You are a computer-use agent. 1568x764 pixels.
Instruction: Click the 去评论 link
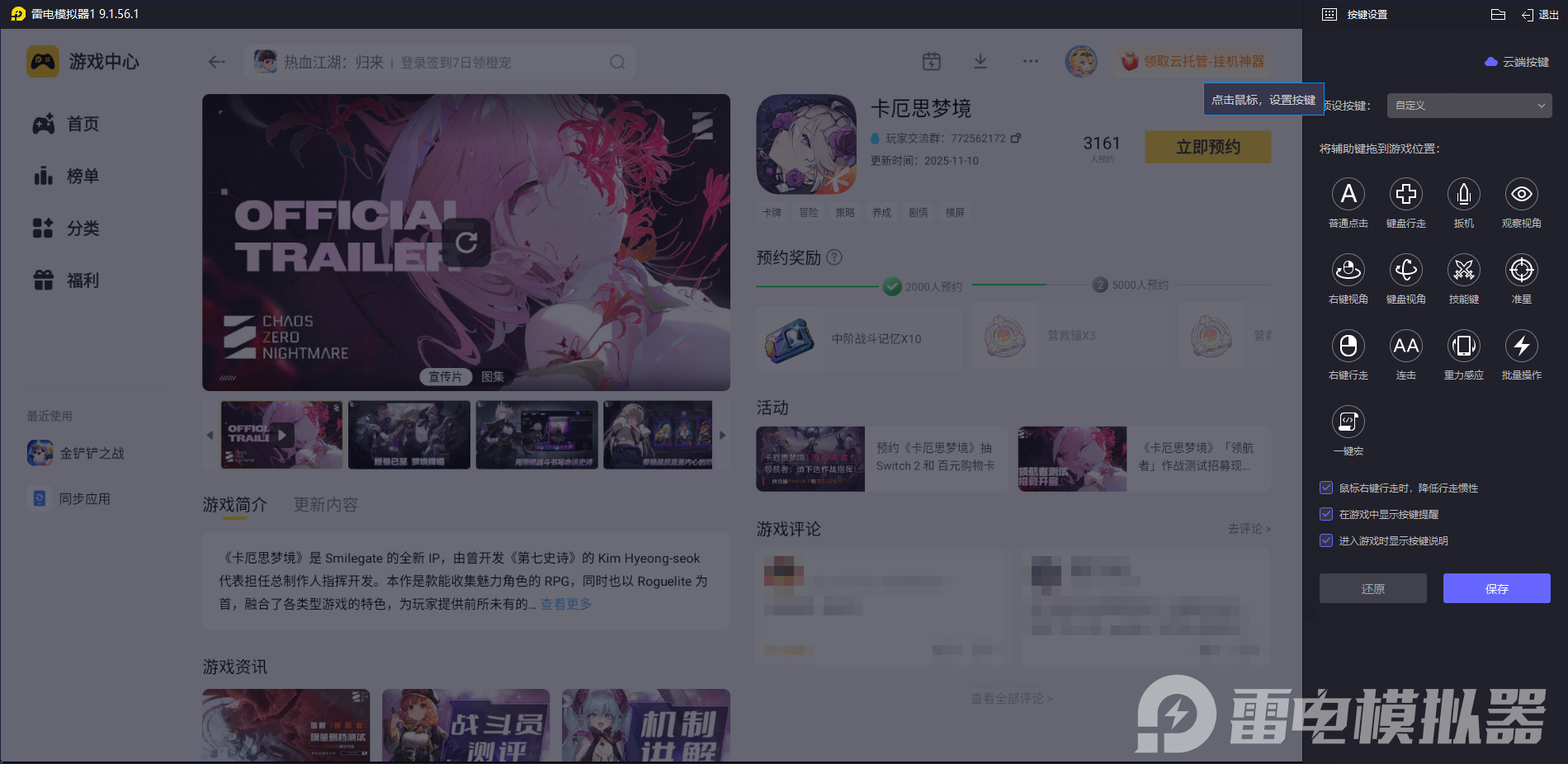point(1249,529)
